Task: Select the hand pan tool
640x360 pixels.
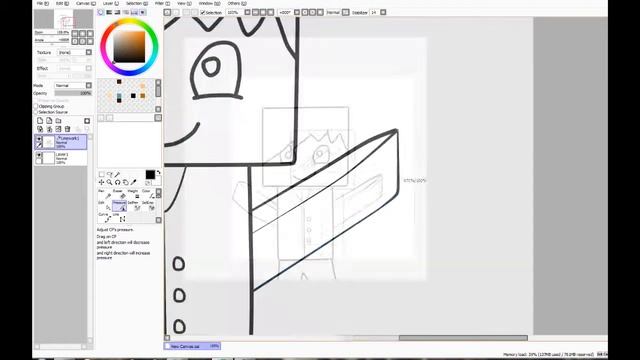Action: tap(126, 182)
